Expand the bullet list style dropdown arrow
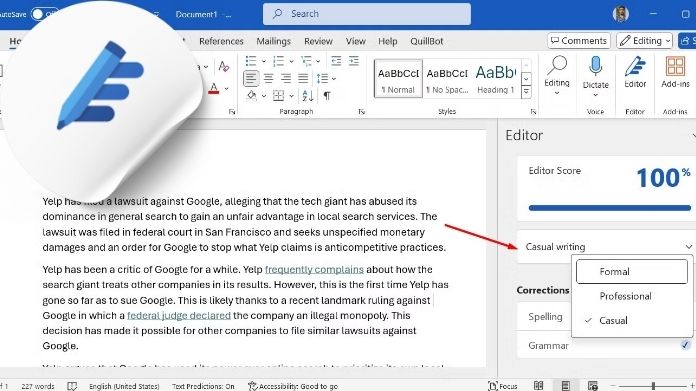696x391 pixels. click(x=264, y=61)
